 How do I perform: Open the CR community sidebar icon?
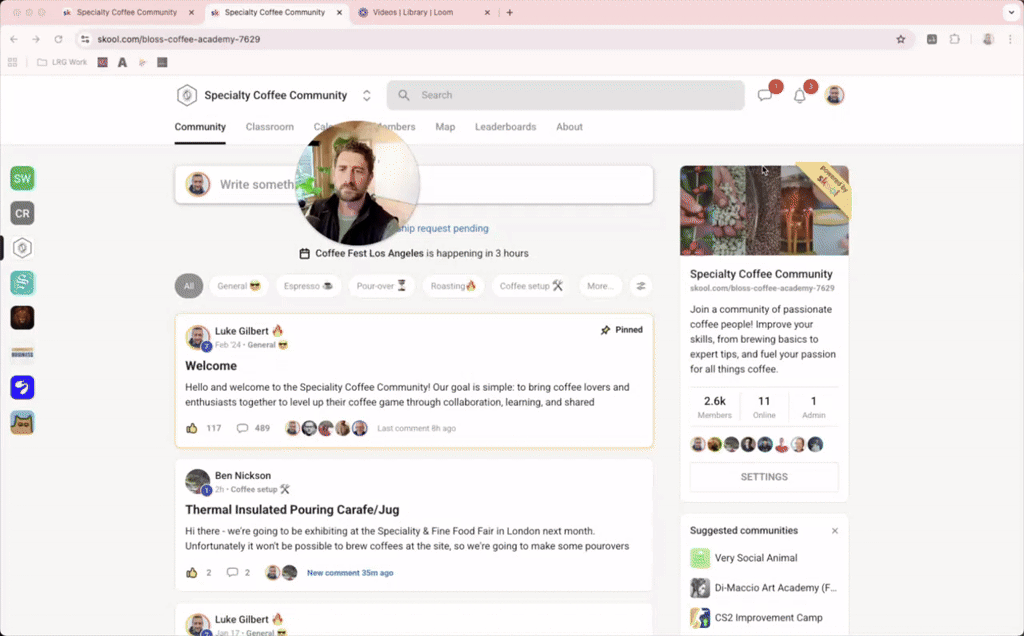22,214
